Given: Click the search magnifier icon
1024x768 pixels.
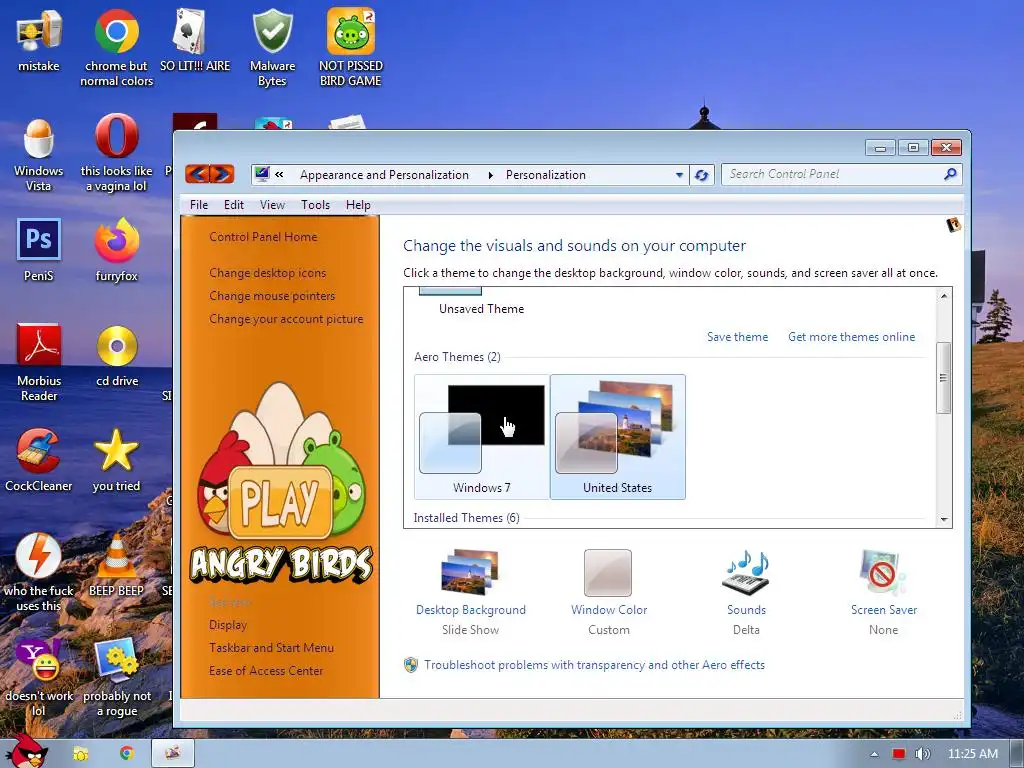Looking at the screenshot, I should pos(950,174).
